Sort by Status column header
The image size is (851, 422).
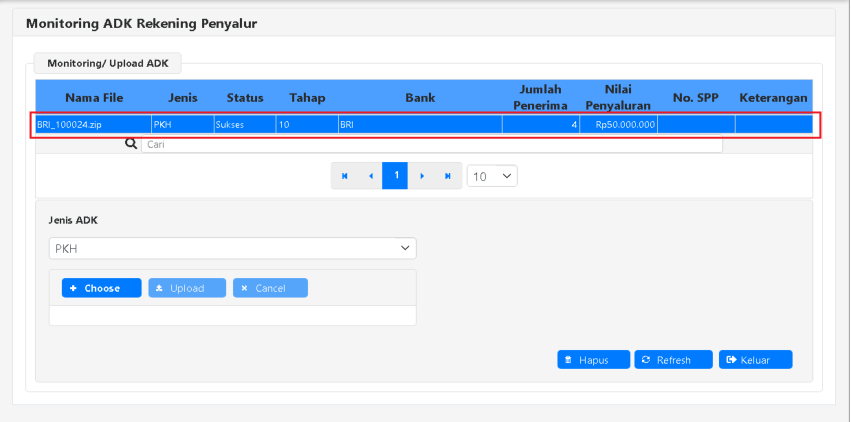(x=245, y=98)
